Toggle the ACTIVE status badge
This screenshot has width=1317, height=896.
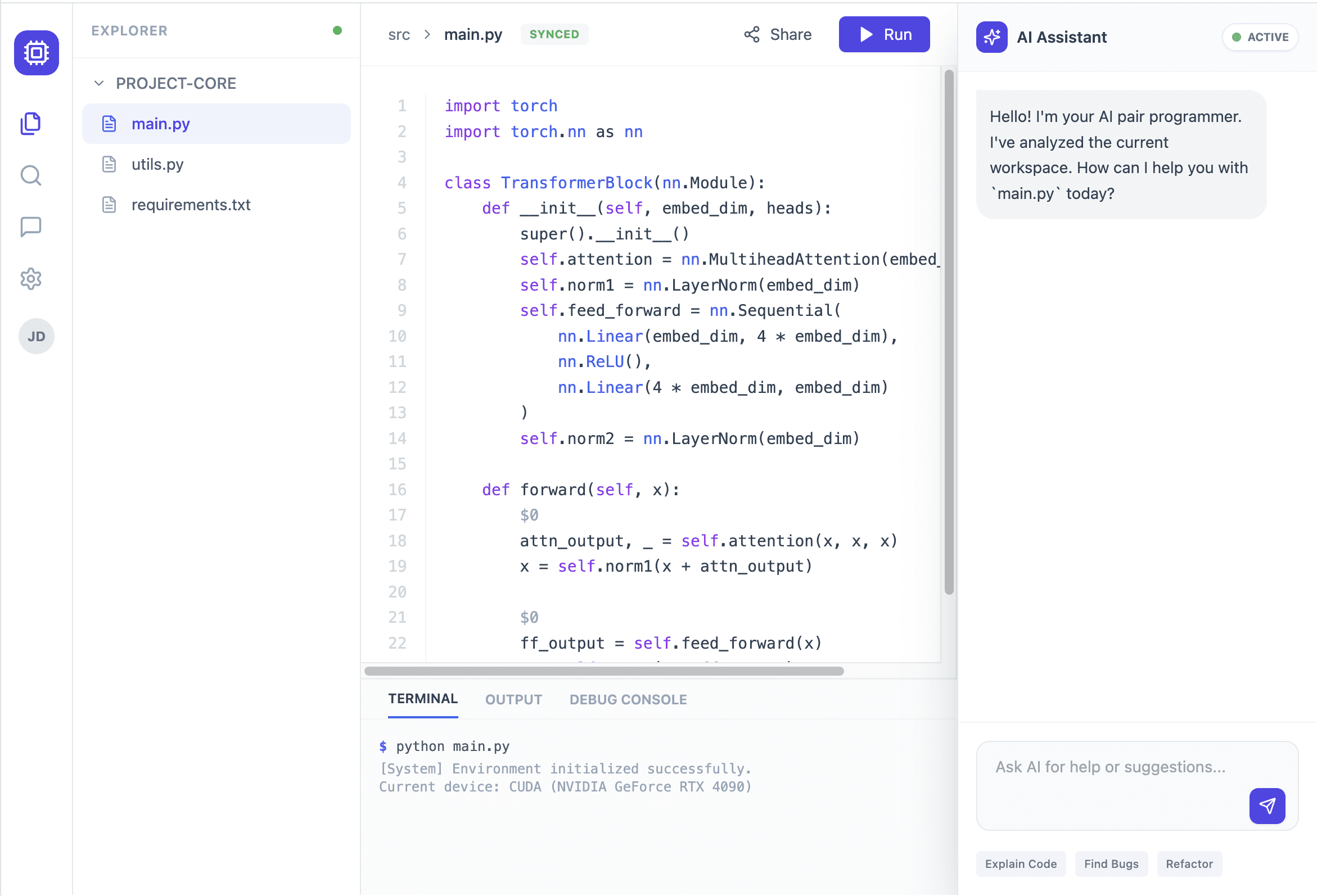[1260, 37]
